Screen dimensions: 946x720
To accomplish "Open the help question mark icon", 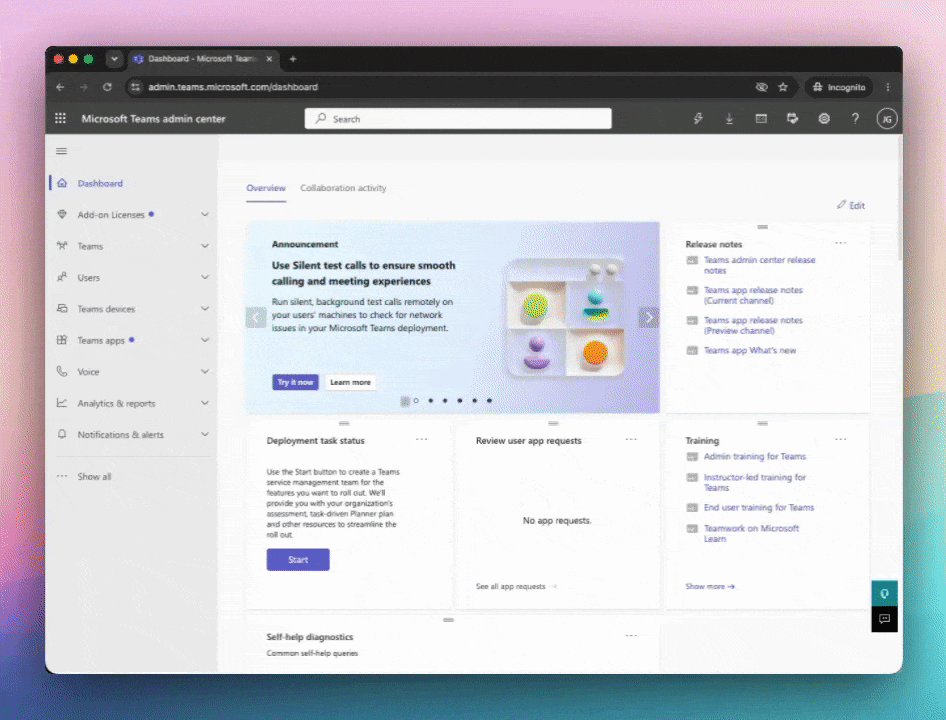I will click(x=855, y=118).
